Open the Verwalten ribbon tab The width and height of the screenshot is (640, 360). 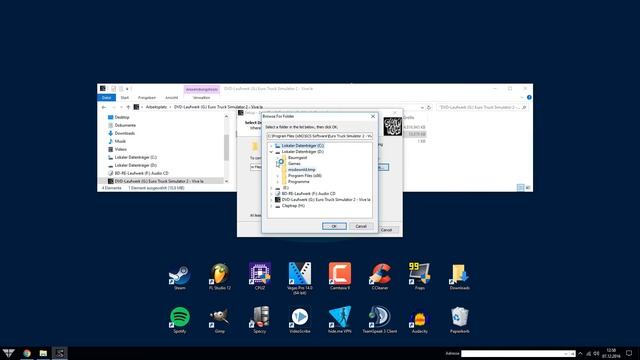click(x=201, y=98)
